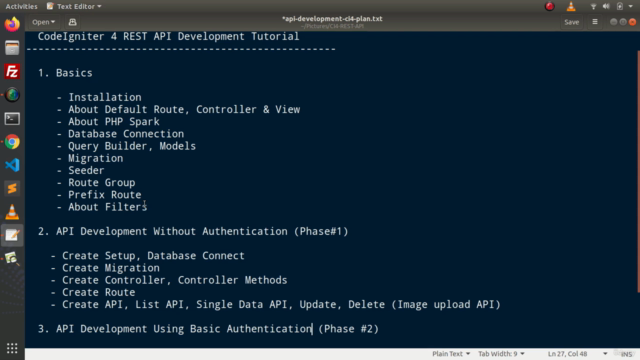This screenshot has height=360, width=640.
Task: Click the red recording indicator in top bar
Action: pos(550,6)
